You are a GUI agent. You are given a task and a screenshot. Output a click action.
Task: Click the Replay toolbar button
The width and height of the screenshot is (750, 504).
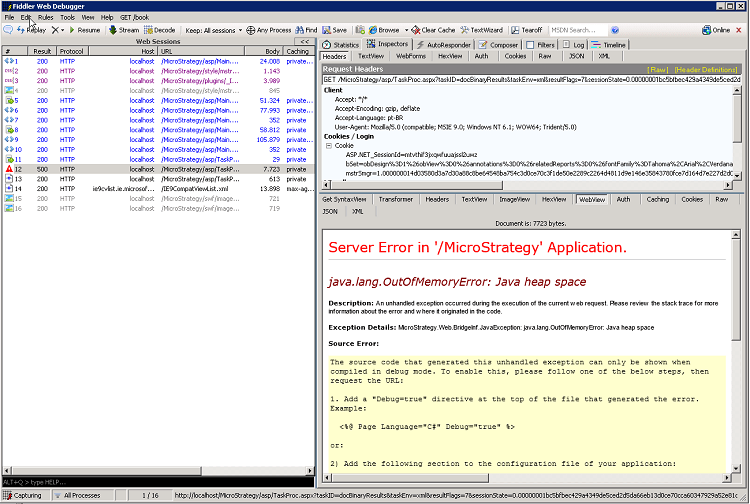point(32,30)
